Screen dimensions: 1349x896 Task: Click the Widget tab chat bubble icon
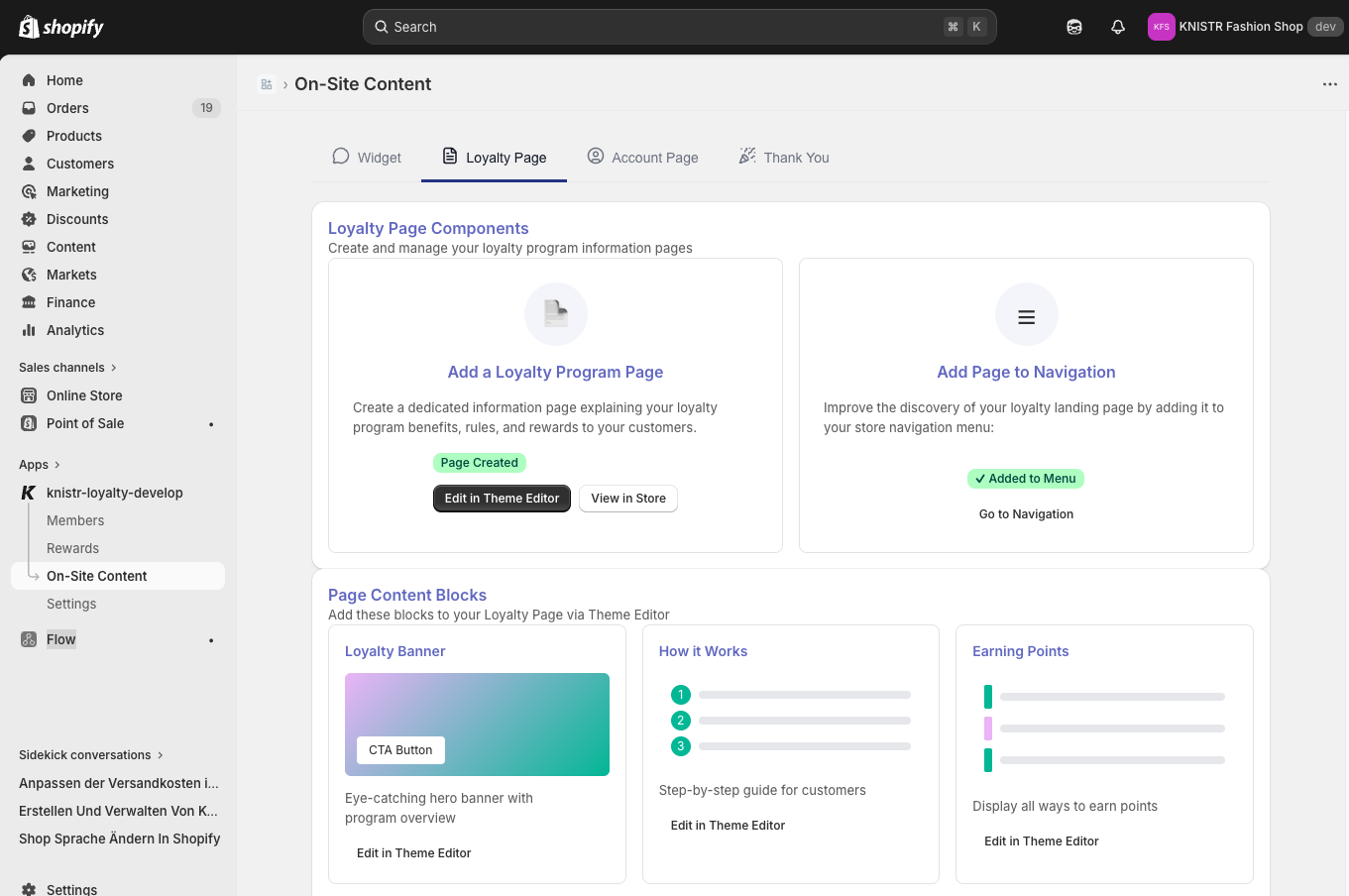(x=341, y=156)
